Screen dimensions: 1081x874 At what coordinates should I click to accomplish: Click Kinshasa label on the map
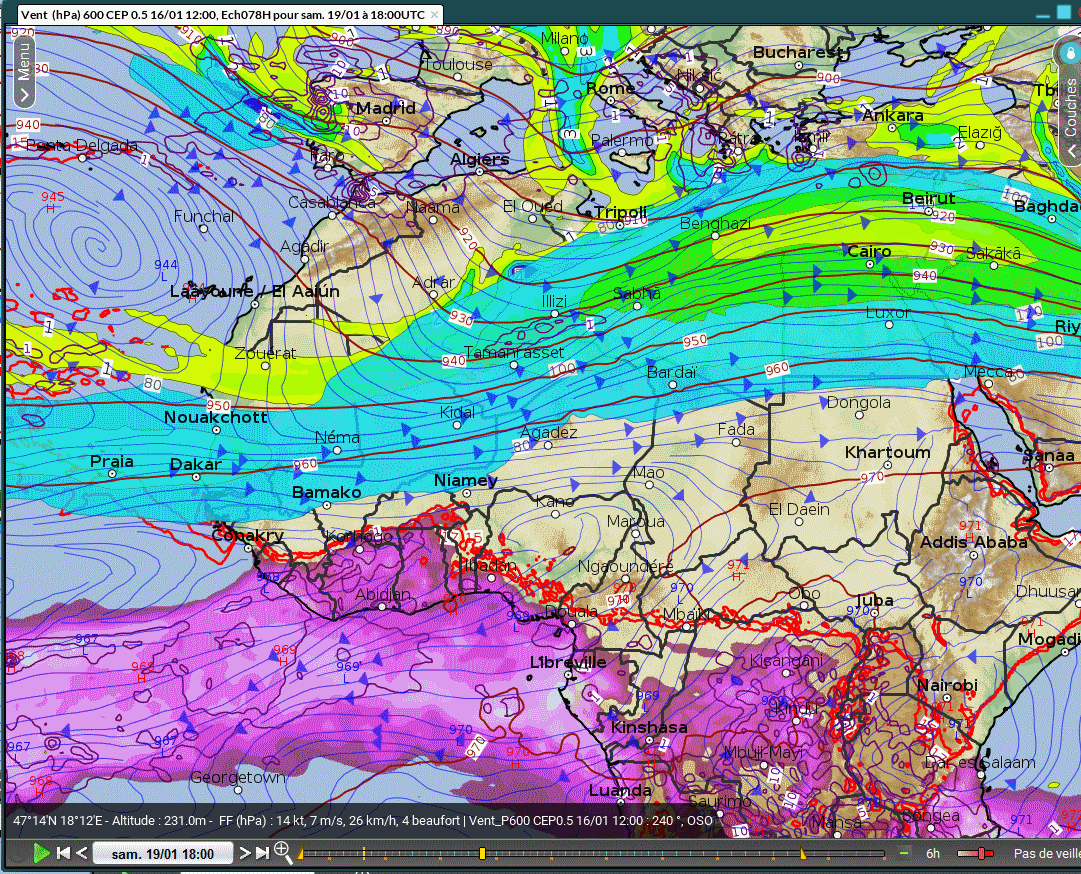coord(649,727)
